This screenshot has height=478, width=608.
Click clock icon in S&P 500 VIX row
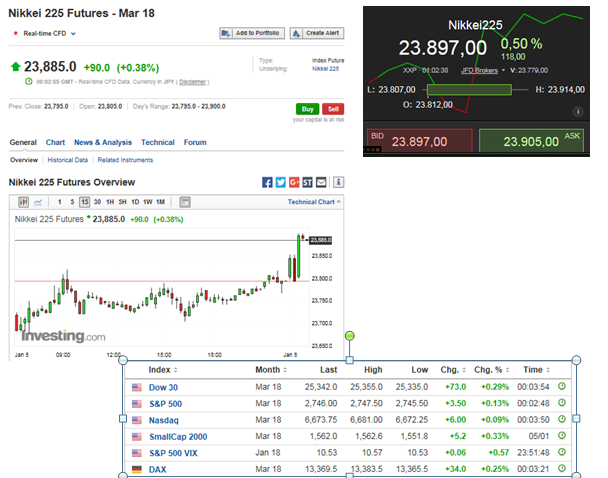tap(562, 452)
